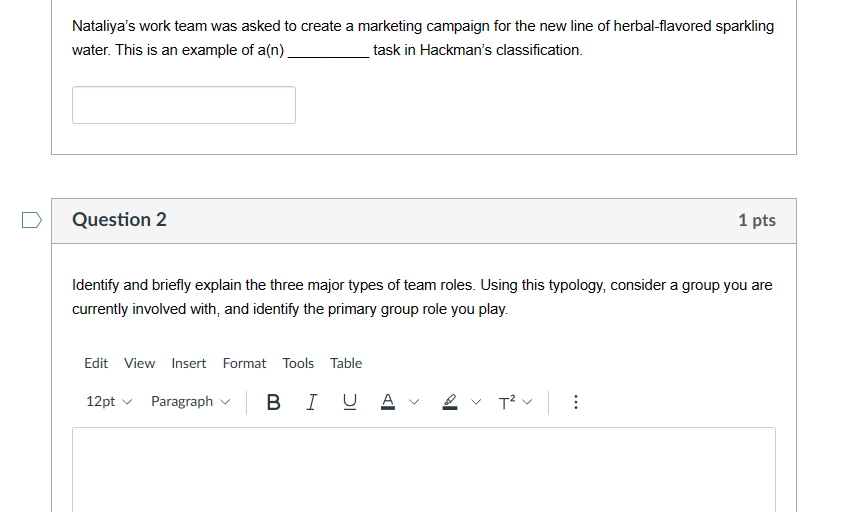The height and width of the screenshot is (512, 854).
Task: Click the text color A icon
Action: [387, 402]
